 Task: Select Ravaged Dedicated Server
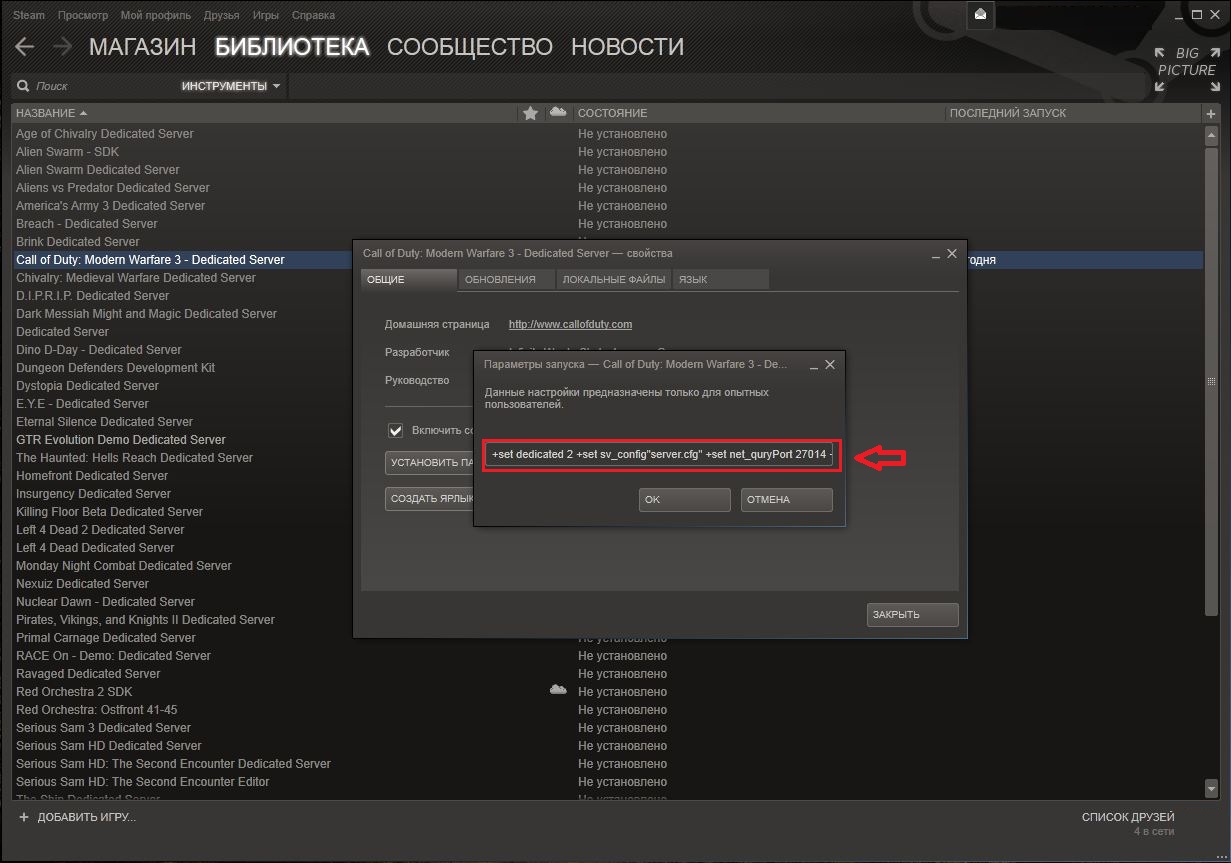pos(88,674)
